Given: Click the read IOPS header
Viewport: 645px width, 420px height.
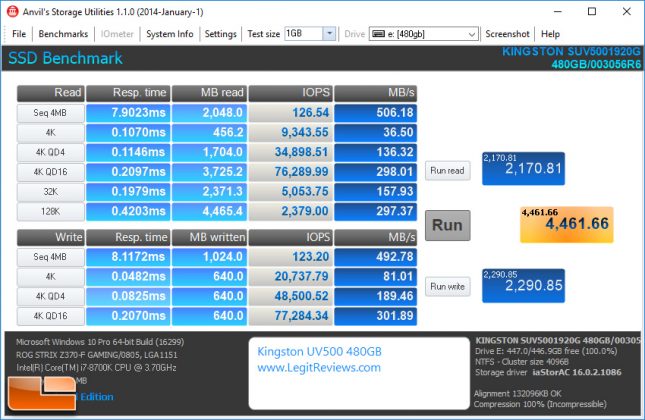Looking at the screenshot, I should point(290,93).
